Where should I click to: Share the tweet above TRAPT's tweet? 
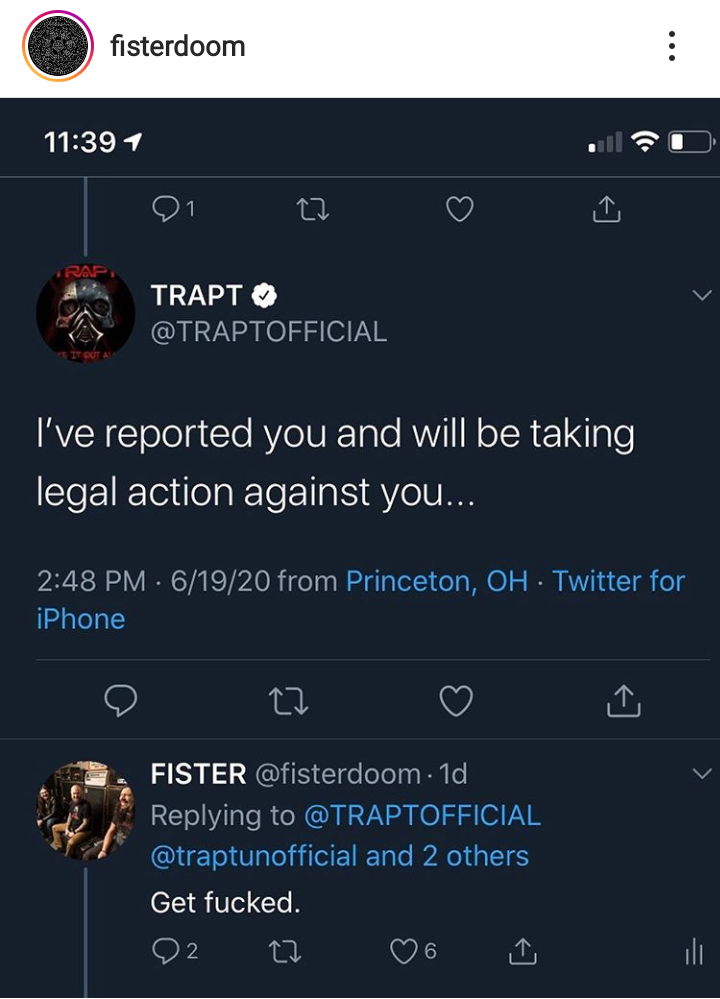coord(606,208)
